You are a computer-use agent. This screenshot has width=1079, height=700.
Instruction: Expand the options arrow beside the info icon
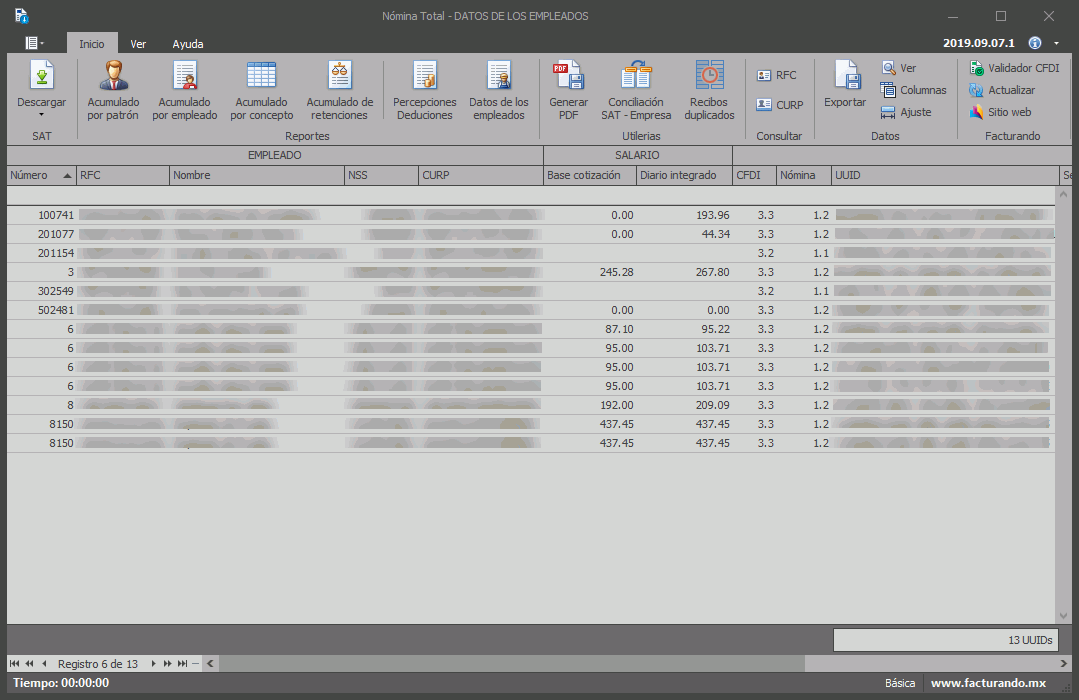click(x=1056, y=44)
